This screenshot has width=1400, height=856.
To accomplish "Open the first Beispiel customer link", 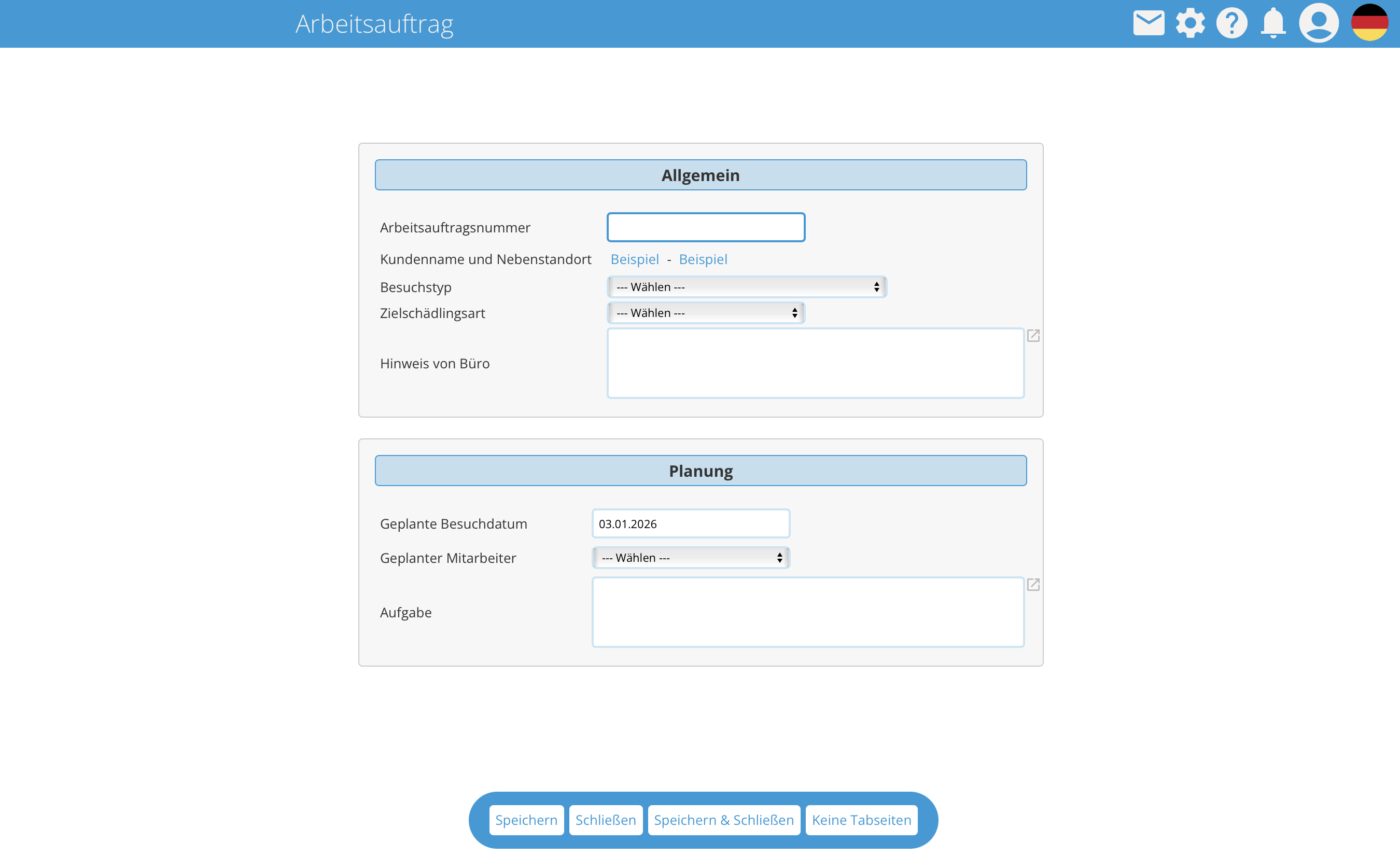I will pyautogui.click(x=634, y=259).
